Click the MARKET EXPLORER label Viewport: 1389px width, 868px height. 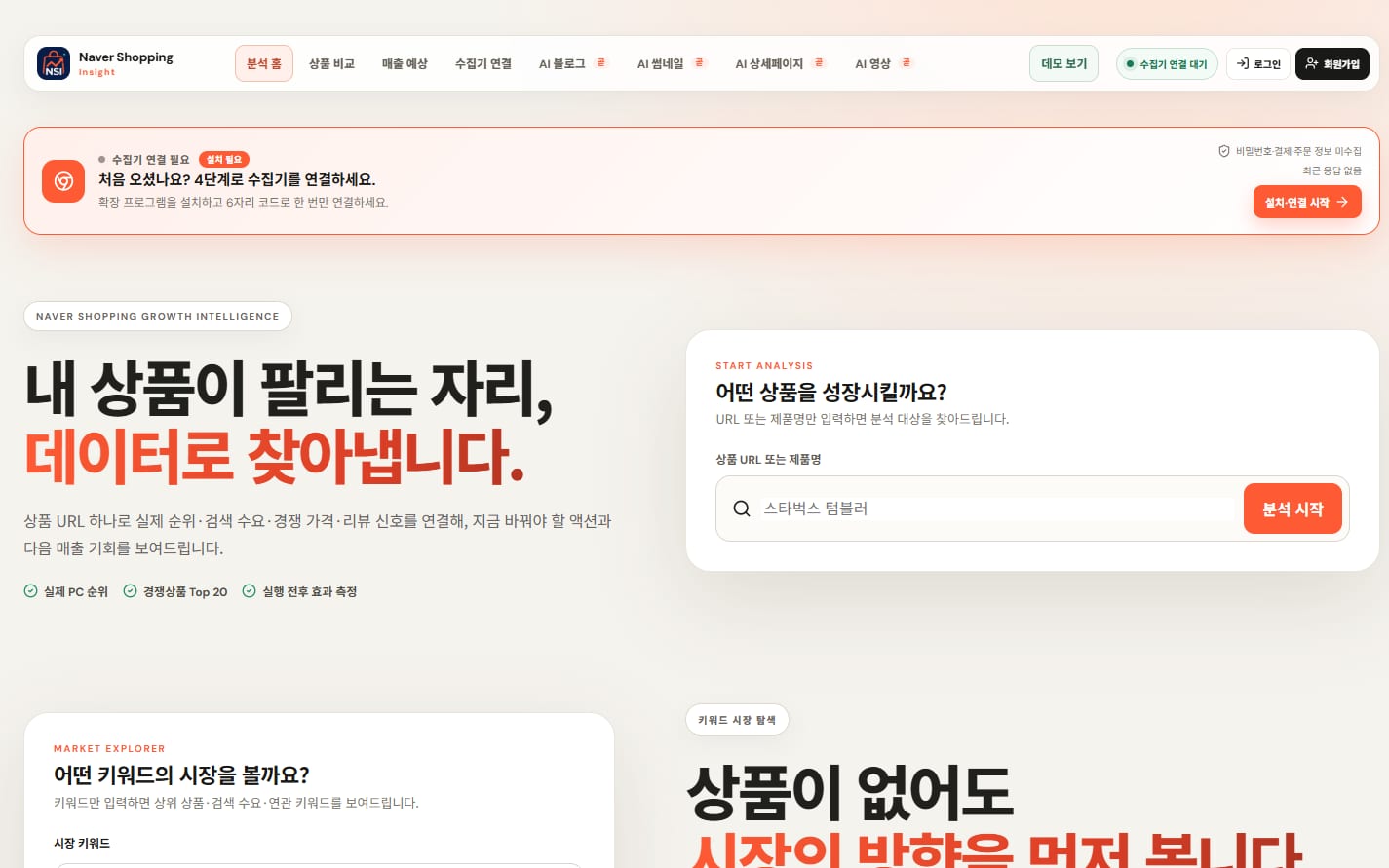click(109, 749)
